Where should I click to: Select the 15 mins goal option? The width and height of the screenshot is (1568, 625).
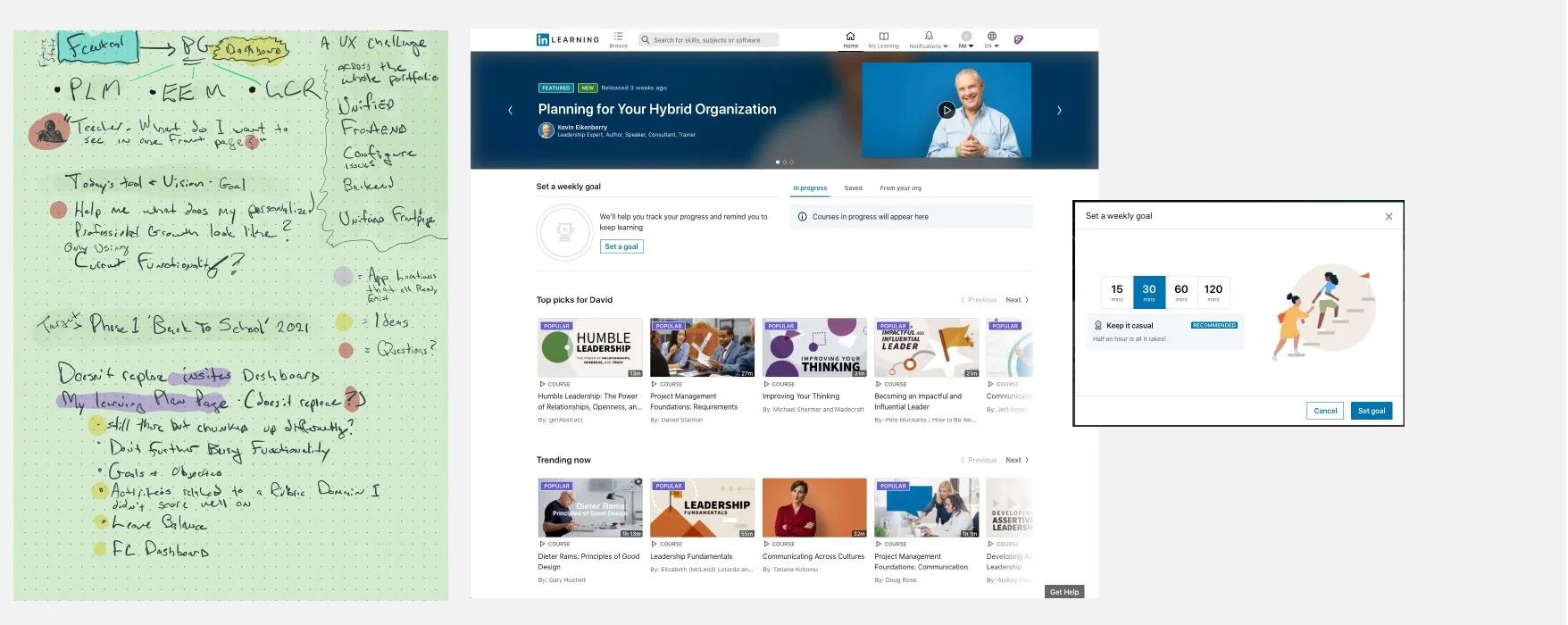tap(1117, 292)
